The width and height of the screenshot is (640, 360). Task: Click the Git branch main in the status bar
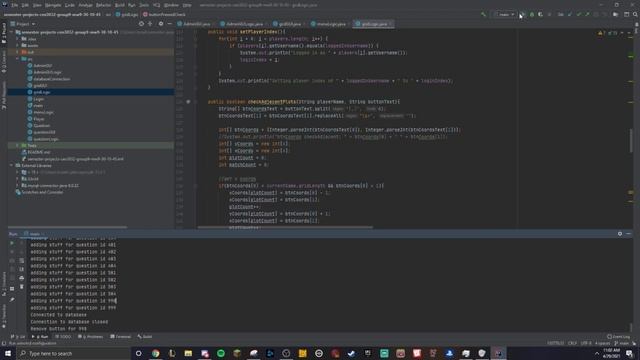[622, 343]
